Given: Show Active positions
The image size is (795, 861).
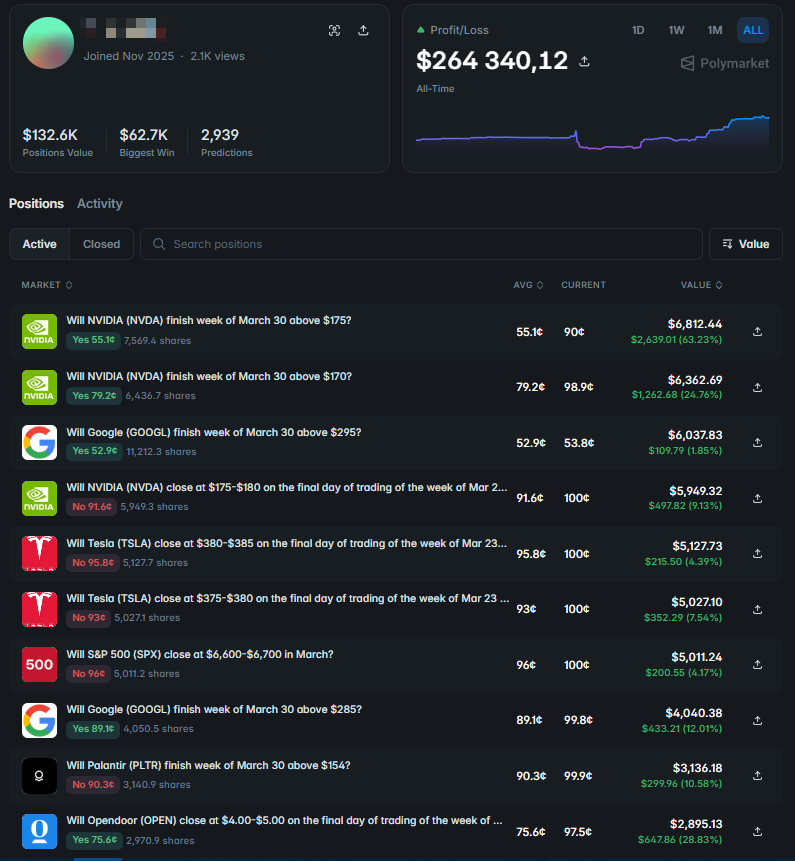Looking at the screenshot, I should [40, 244].
